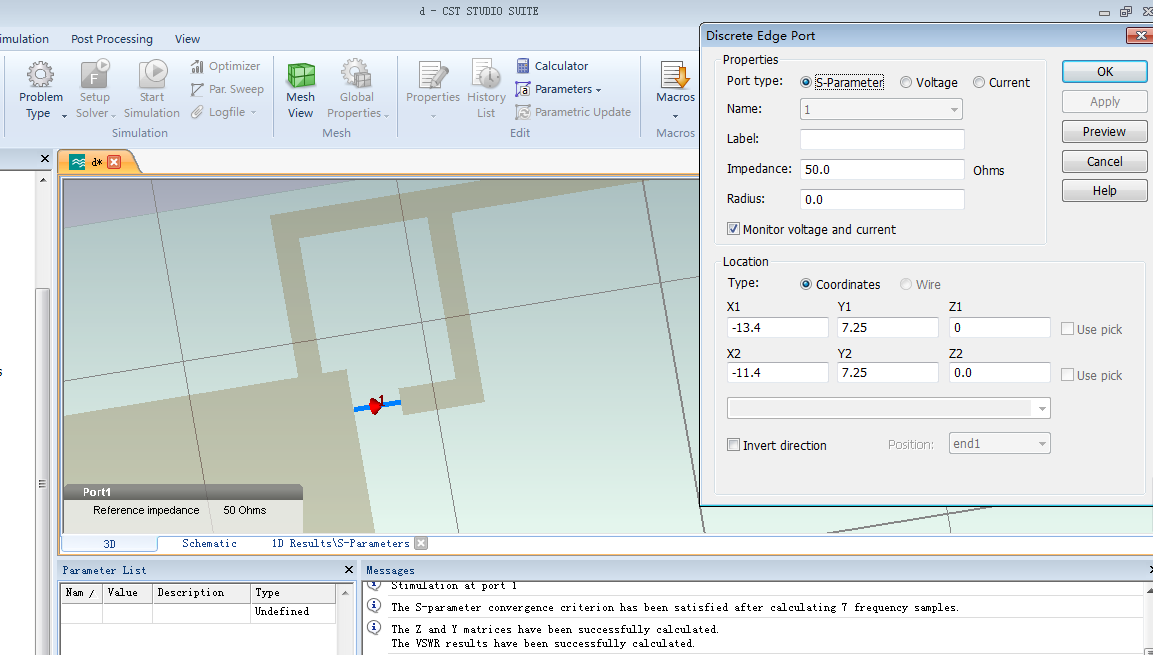Click the Radius input field
Screen dimensions: 1153x655
coord(882,199)
